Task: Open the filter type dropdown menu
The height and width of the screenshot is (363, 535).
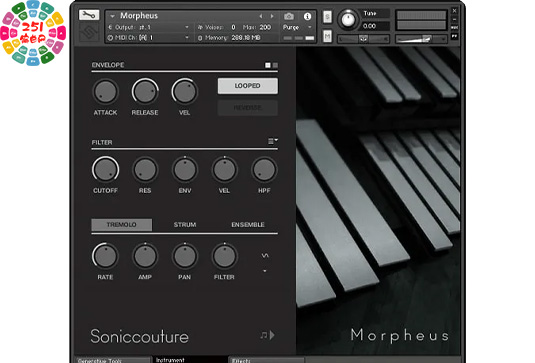Action: pos(273,141)
